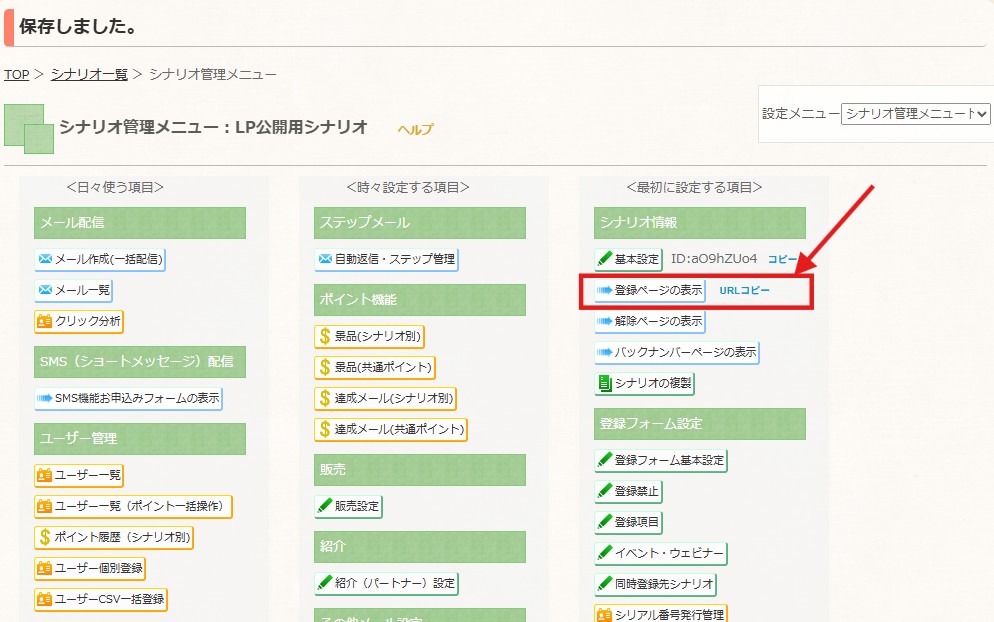Copy the scenario ID with コピー
Image resolution: width=994 pixels, height=622 pixels.
tap(782, 259)
